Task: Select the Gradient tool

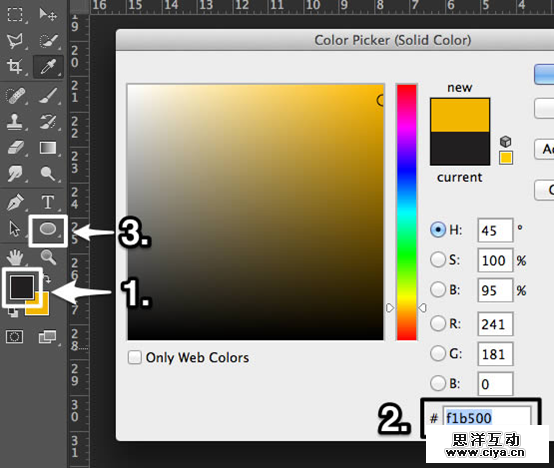Action: [48, 148]
